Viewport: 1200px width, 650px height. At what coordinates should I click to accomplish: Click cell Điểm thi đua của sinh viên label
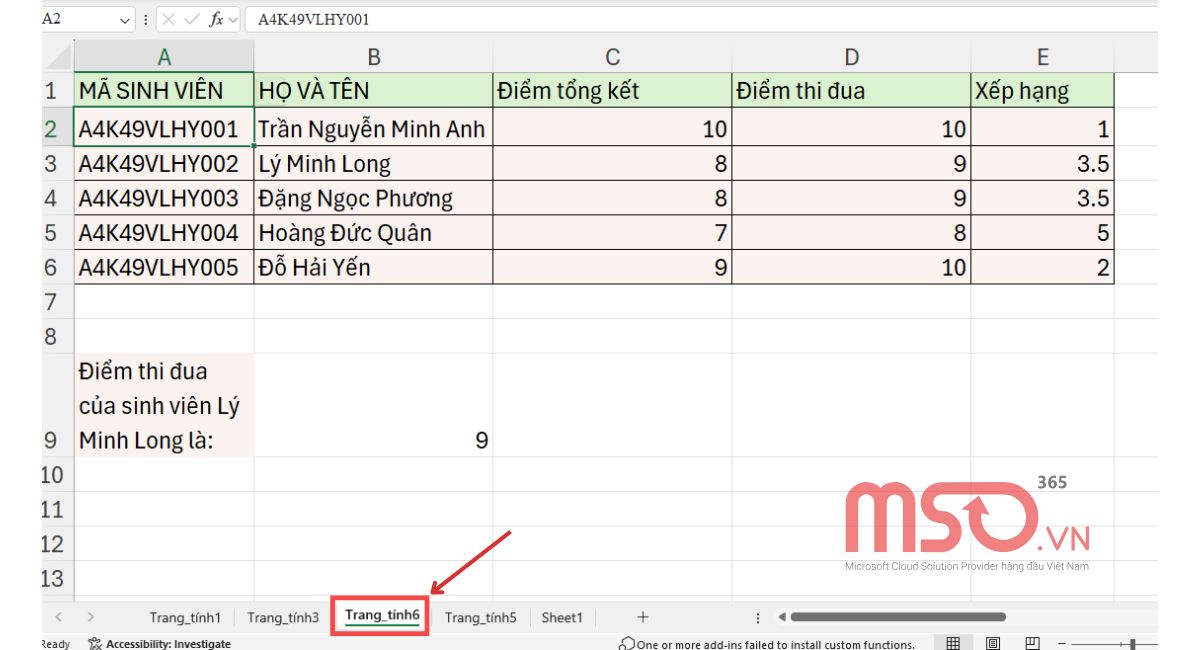point(164,405)
